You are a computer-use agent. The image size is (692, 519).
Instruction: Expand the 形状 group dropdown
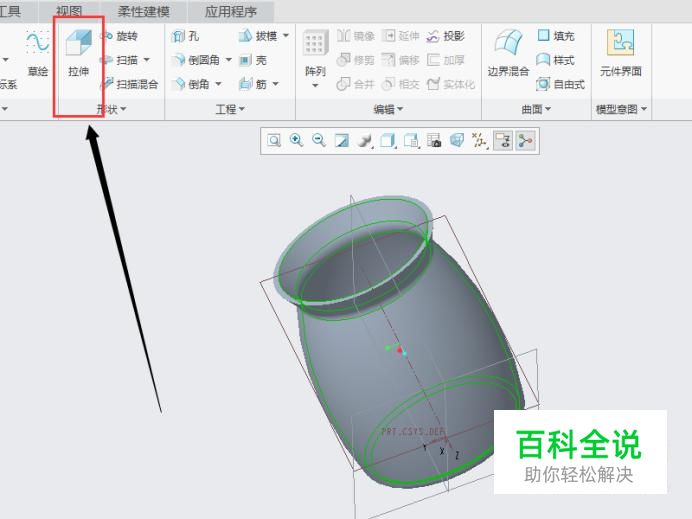(111, 109)
